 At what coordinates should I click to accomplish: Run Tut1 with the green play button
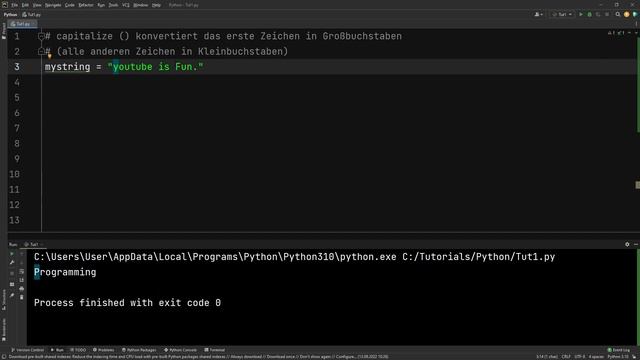[581, 14]
